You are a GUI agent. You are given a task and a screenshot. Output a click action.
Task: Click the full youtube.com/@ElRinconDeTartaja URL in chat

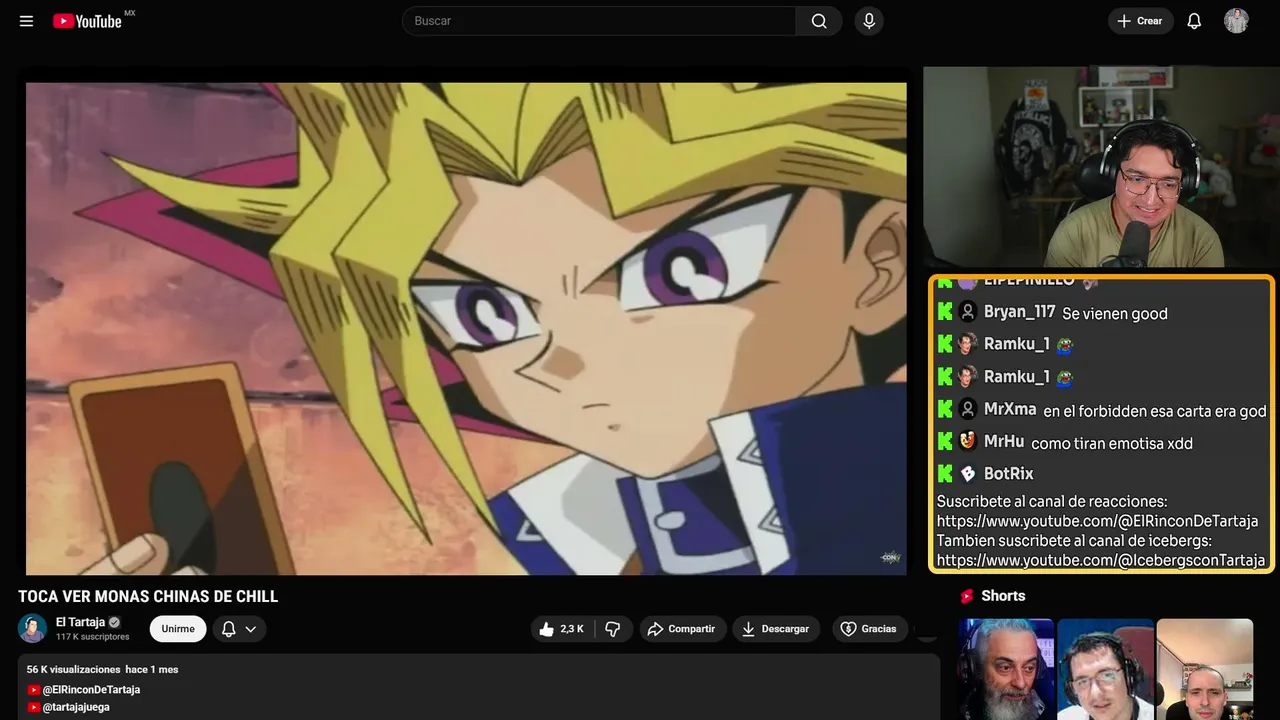pos(1098,521)
